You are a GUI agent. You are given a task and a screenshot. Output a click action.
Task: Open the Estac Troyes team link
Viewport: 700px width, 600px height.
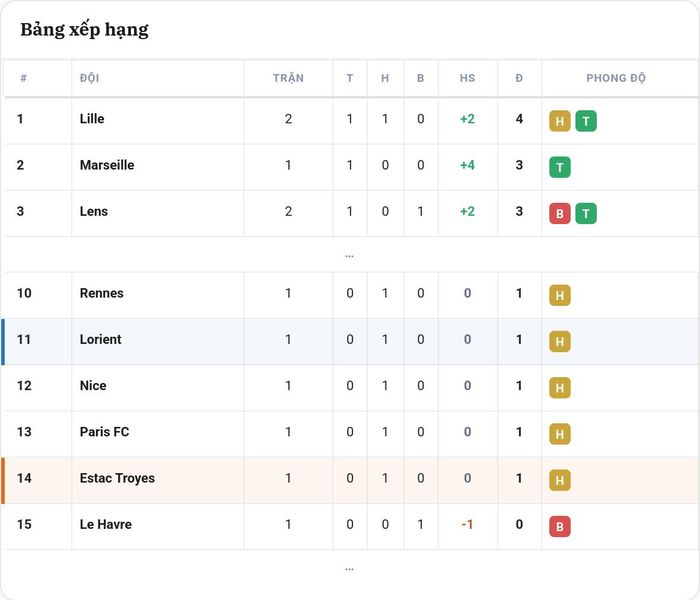click(x=117, y=478)
